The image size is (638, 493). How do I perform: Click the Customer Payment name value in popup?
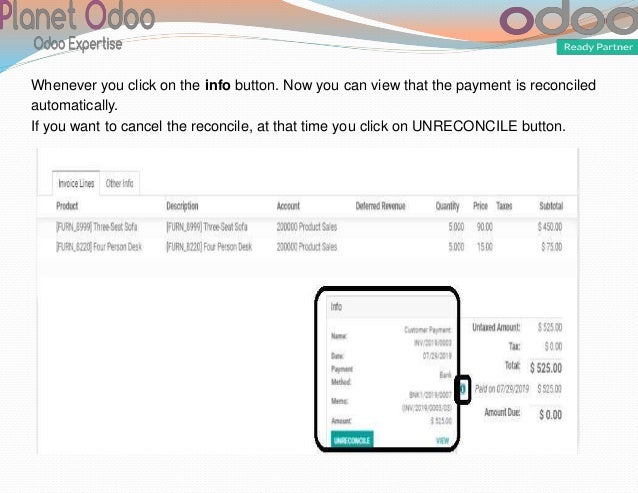pos(428,336)
